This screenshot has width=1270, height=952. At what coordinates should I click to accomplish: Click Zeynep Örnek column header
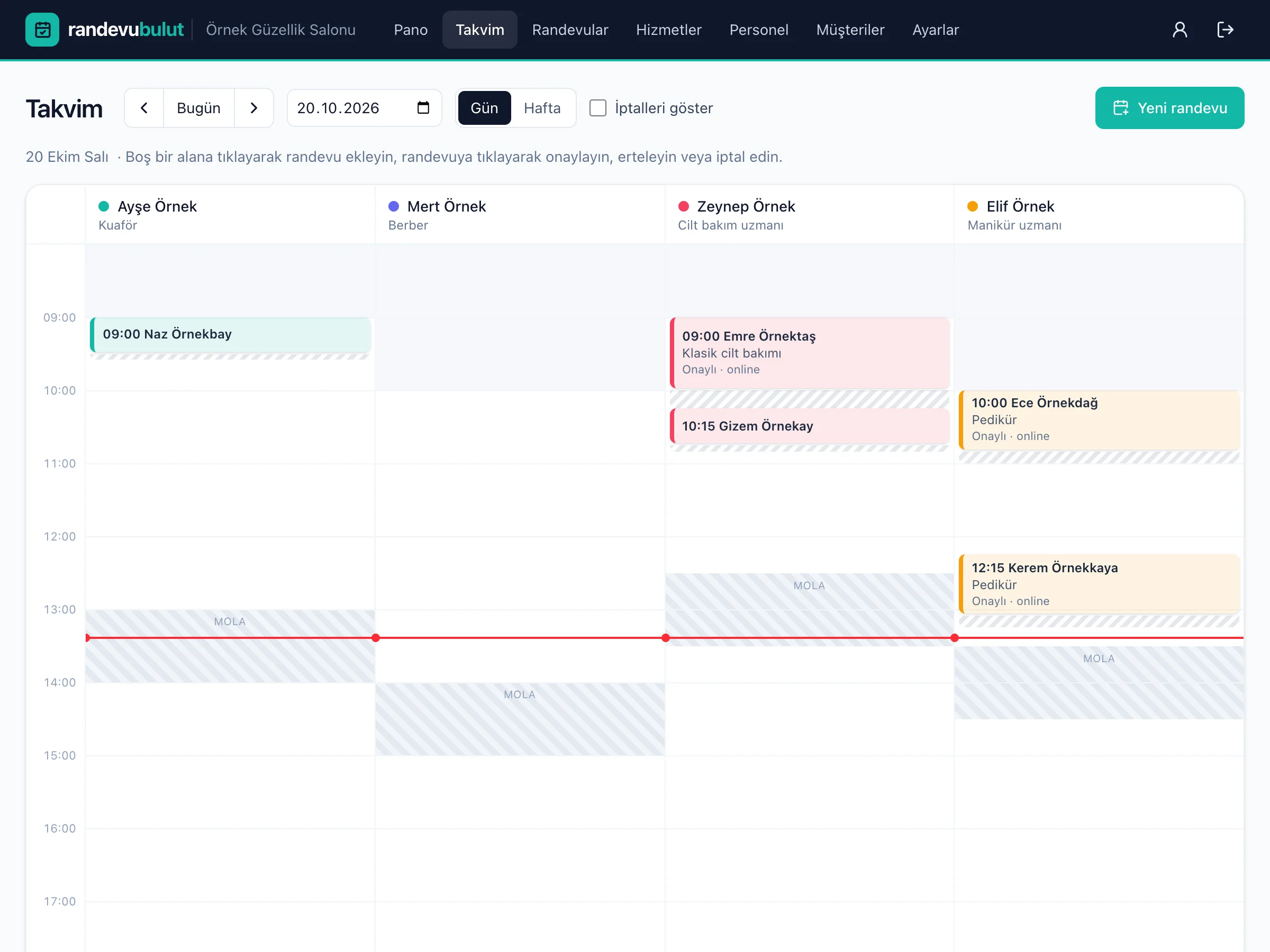pyautogui.click(x=810, y=215)
